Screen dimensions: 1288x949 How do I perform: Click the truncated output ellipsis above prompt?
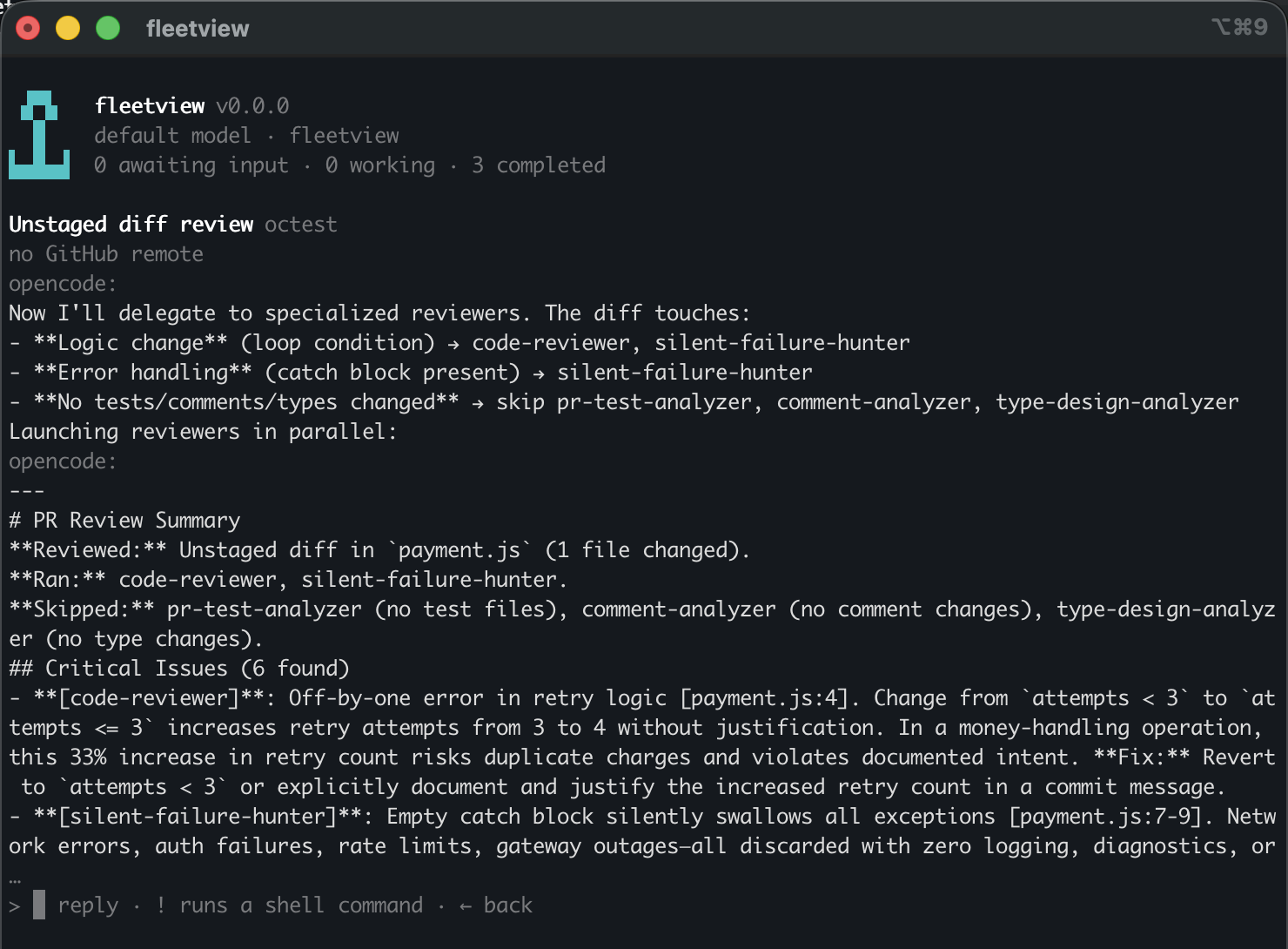[15, 880]
